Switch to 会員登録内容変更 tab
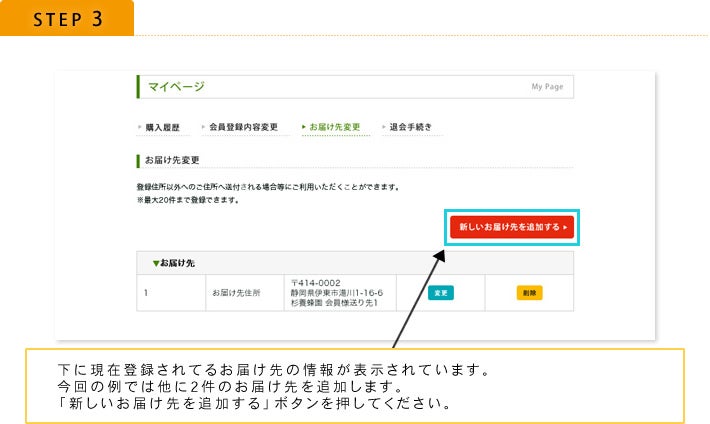Image resolution: width=710 pixels, height=424 pixels. pos(243,128)
